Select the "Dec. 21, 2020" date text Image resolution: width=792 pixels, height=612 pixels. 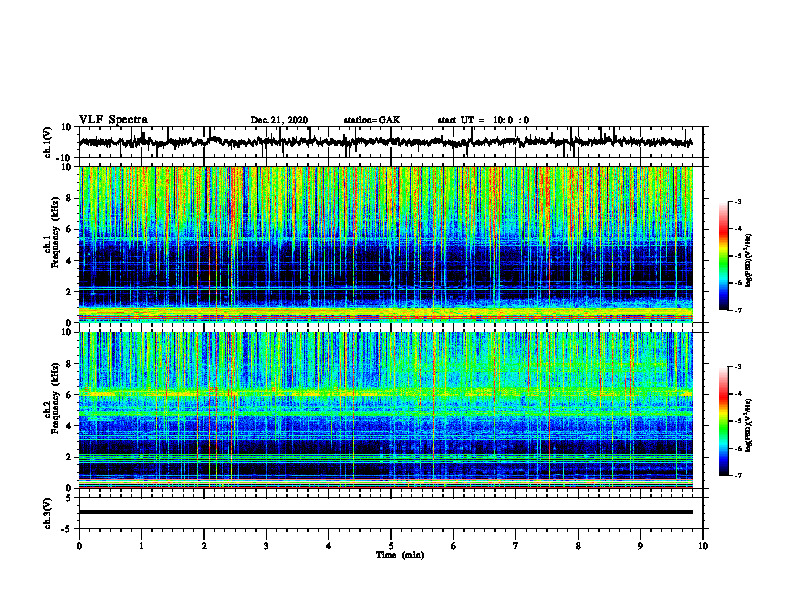point(279,120)
